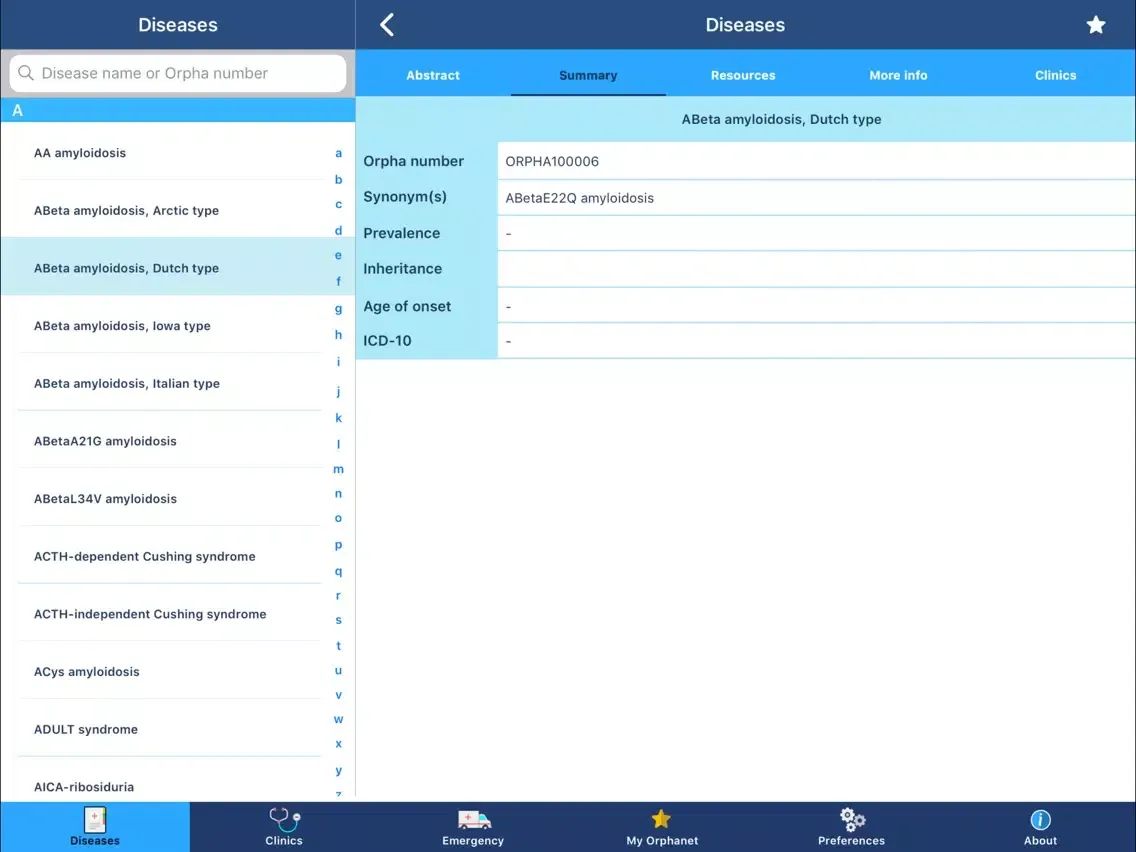Screen dimensions: 1136x852
Task: Open the Diseases section in bottom bar
Action: [x=95, y=827]
